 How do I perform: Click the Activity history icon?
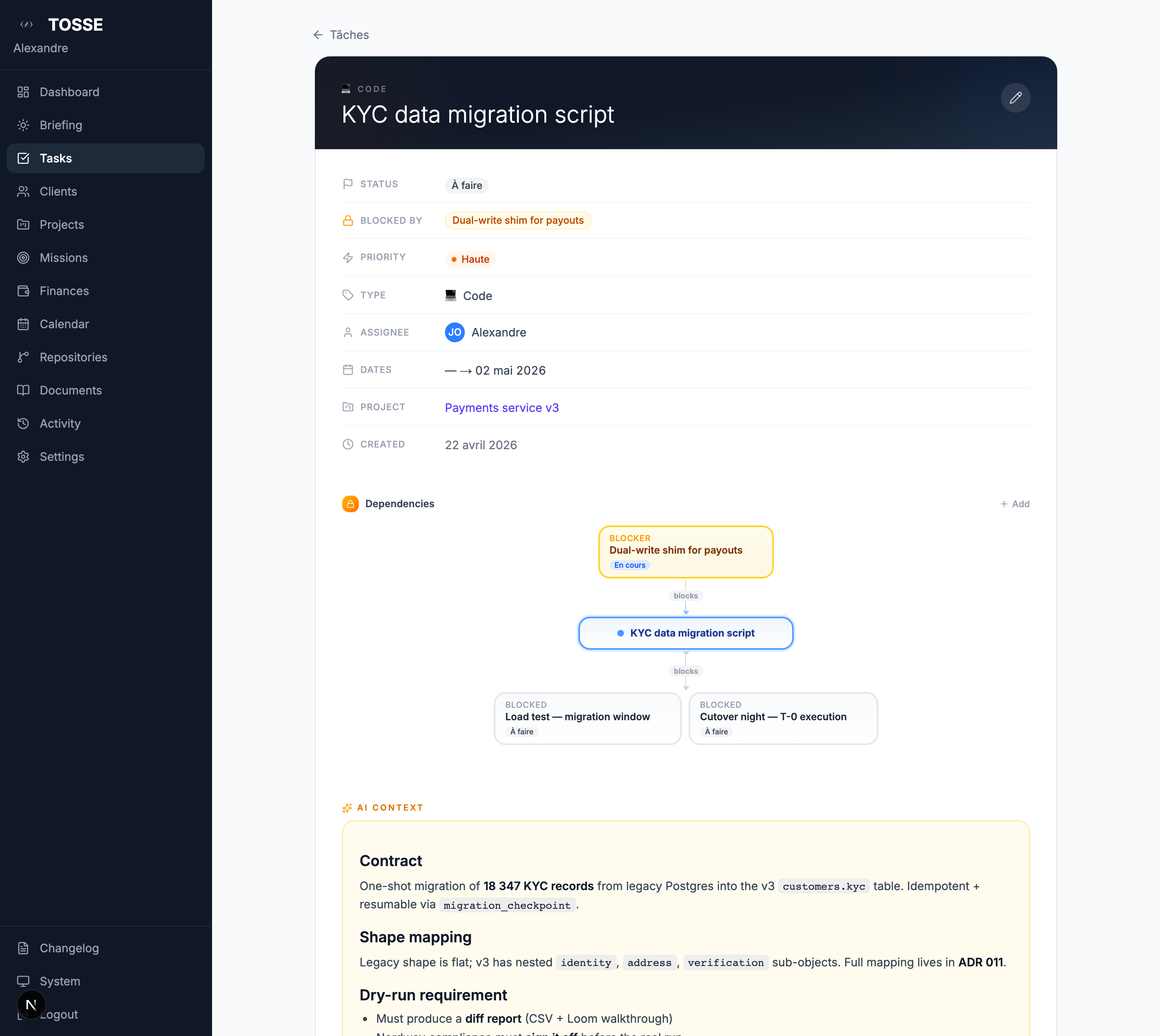[x=23, y=424]
